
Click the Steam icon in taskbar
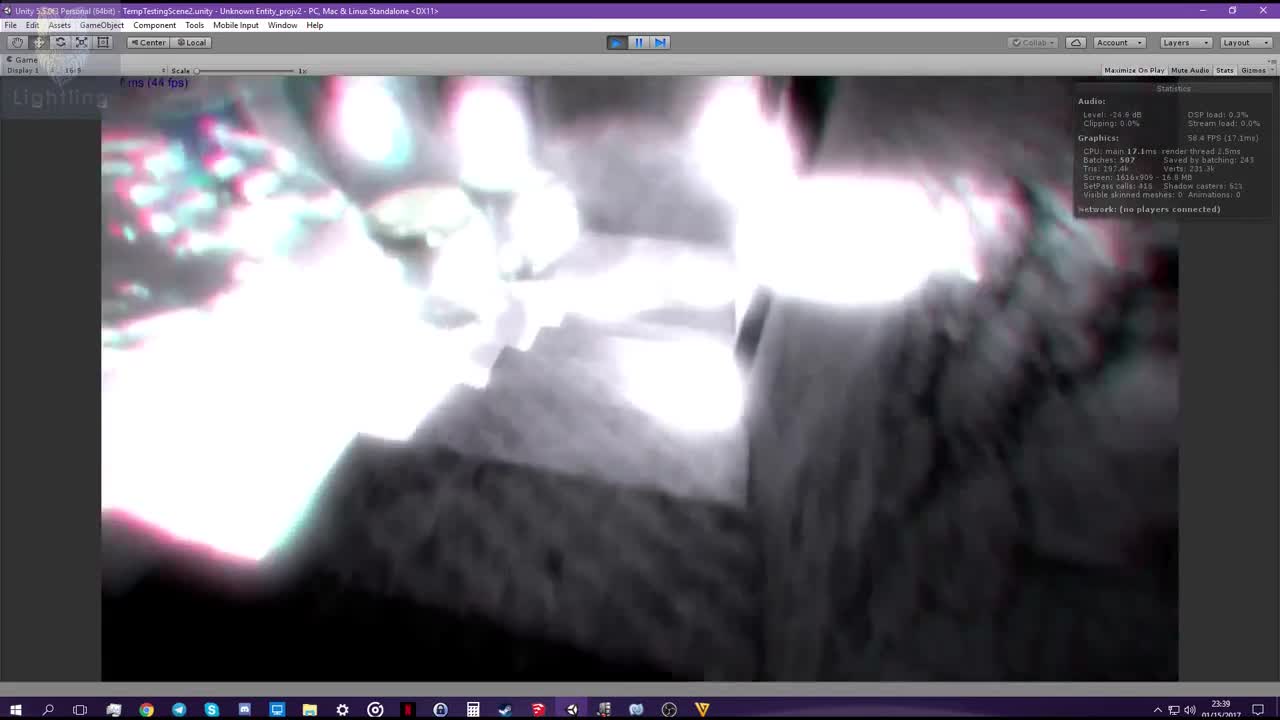(505, 709)
